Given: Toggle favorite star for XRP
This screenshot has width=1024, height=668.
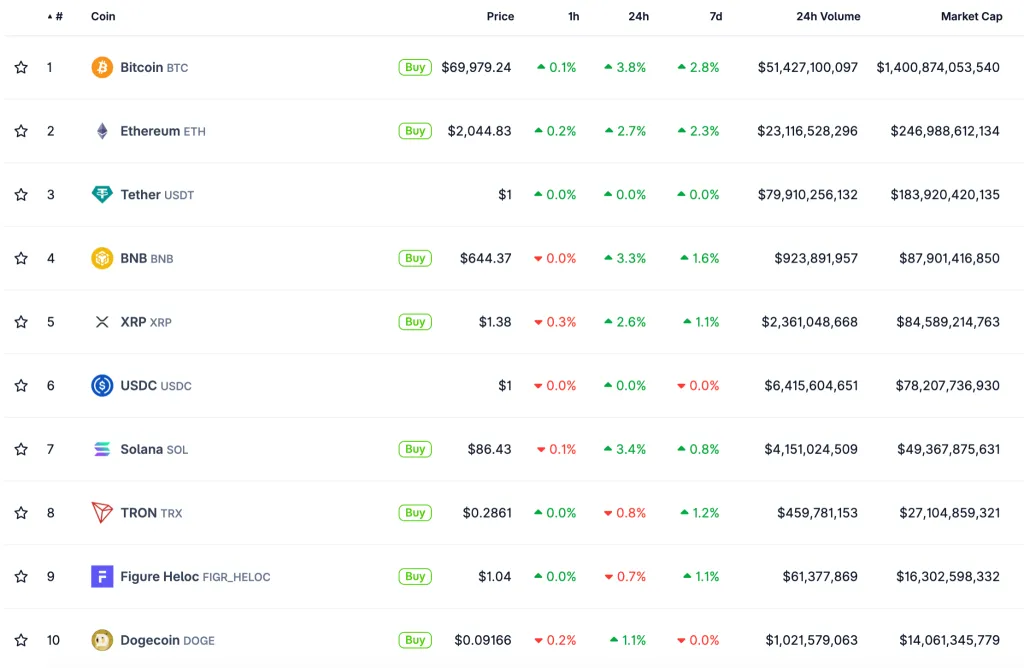Looking at the screenshot, I should [21, 322].
